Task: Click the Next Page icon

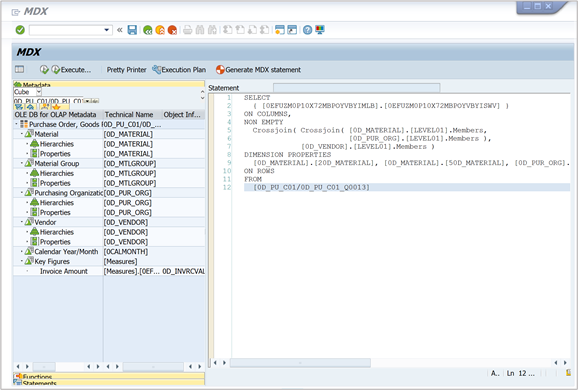Action: (x=252, y=30)
